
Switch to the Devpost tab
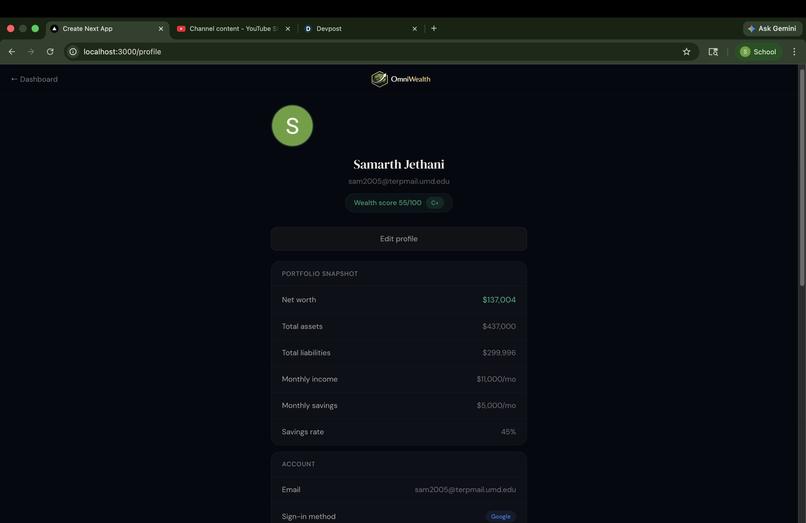coord(361,29)
